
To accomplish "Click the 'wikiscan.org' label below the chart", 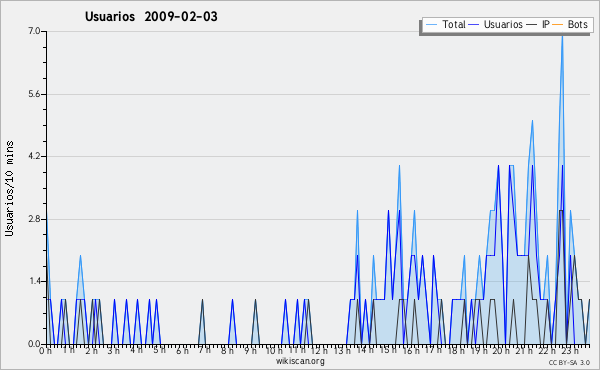I will tap(300, 361).
